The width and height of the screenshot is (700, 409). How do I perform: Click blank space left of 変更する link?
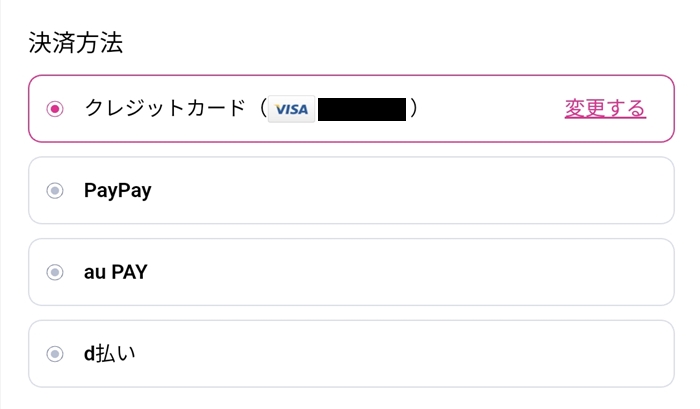490,109
